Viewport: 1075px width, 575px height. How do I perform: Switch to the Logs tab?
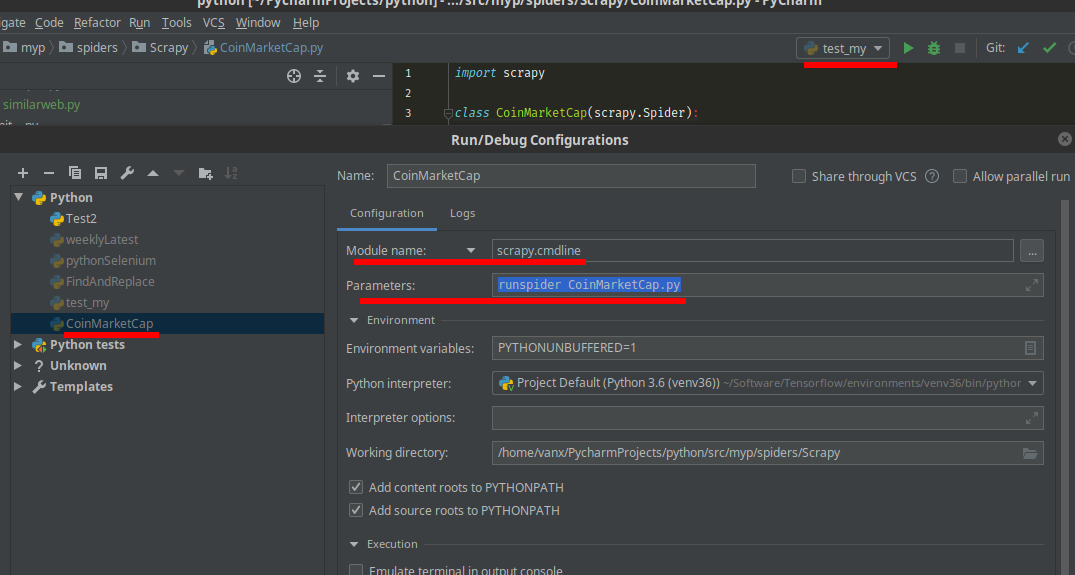coord(463,213)
